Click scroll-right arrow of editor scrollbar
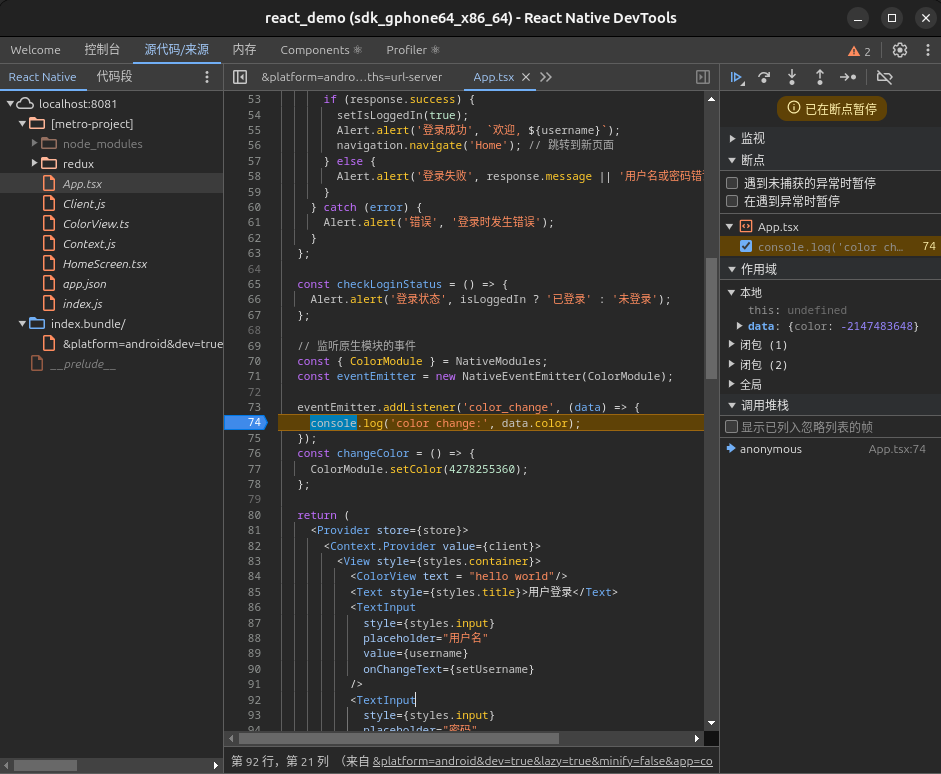Viewport: 941px width, 774px height. (696, 738)
